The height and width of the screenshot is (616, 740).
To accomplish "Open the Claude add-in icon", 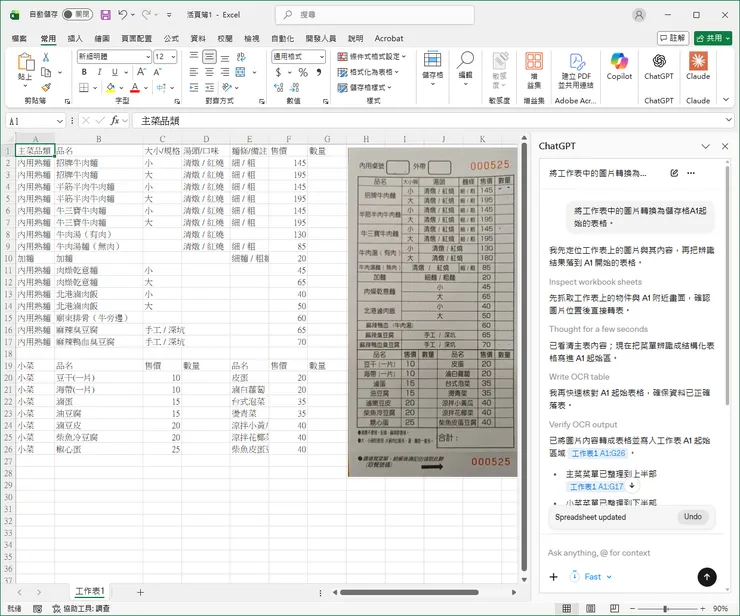I will tap(698, 66).
